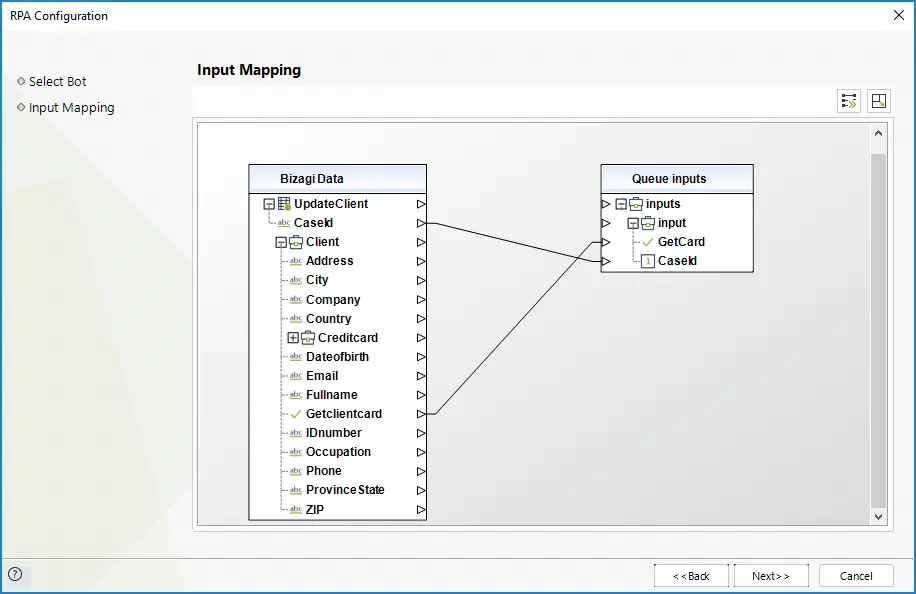Click the GetCard input connector arrow
The image size is (916, 594).
(606, 242)
